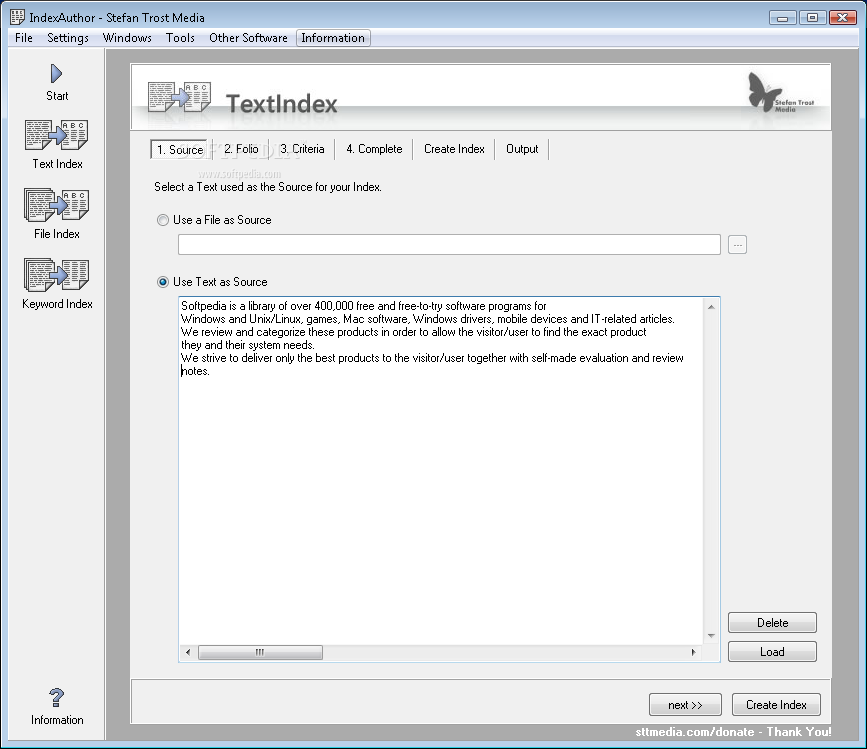Switch to the 1. Source tab

[180, 150]
